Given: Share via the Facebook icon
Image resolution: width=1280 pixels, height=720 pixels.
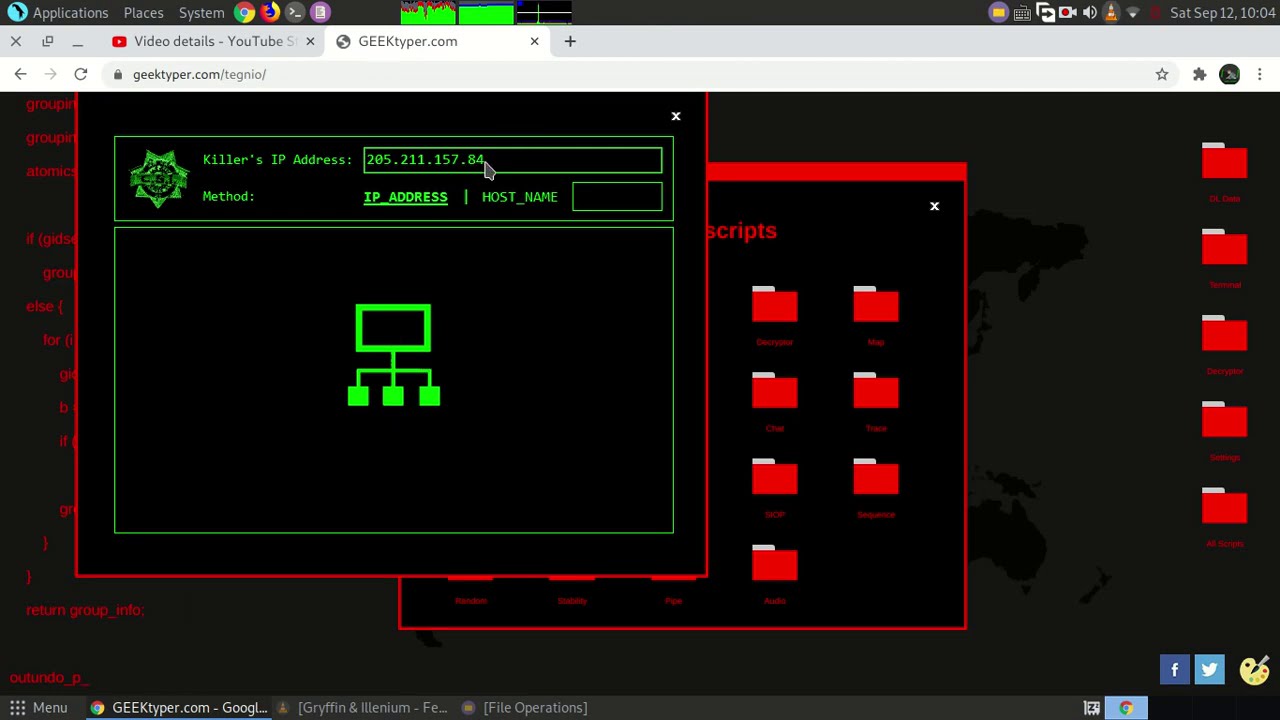Looking at the screenshot, I should tap(1175, 669).
